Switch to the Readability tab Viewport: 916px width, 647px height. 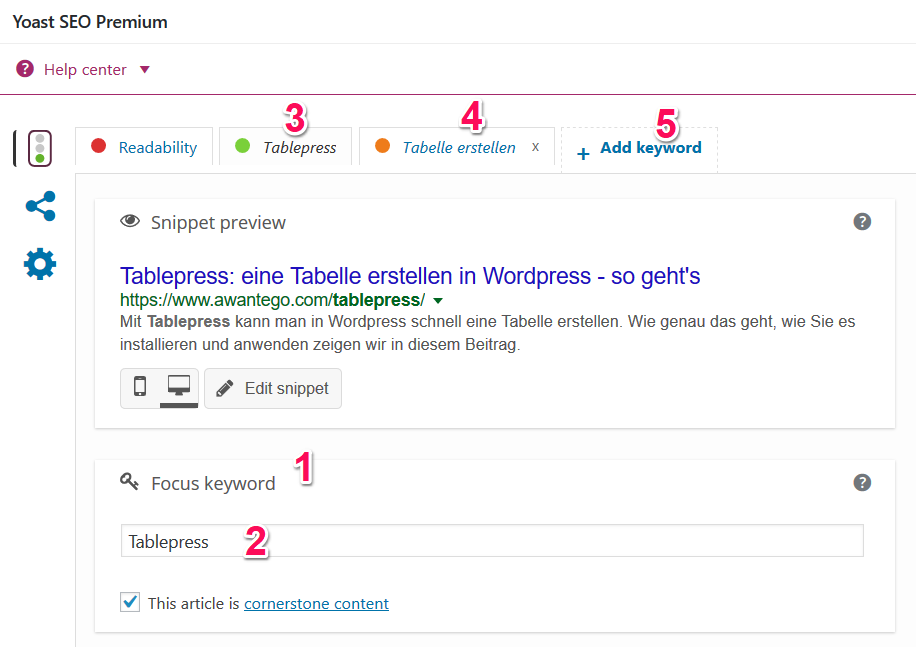point(144,147)
